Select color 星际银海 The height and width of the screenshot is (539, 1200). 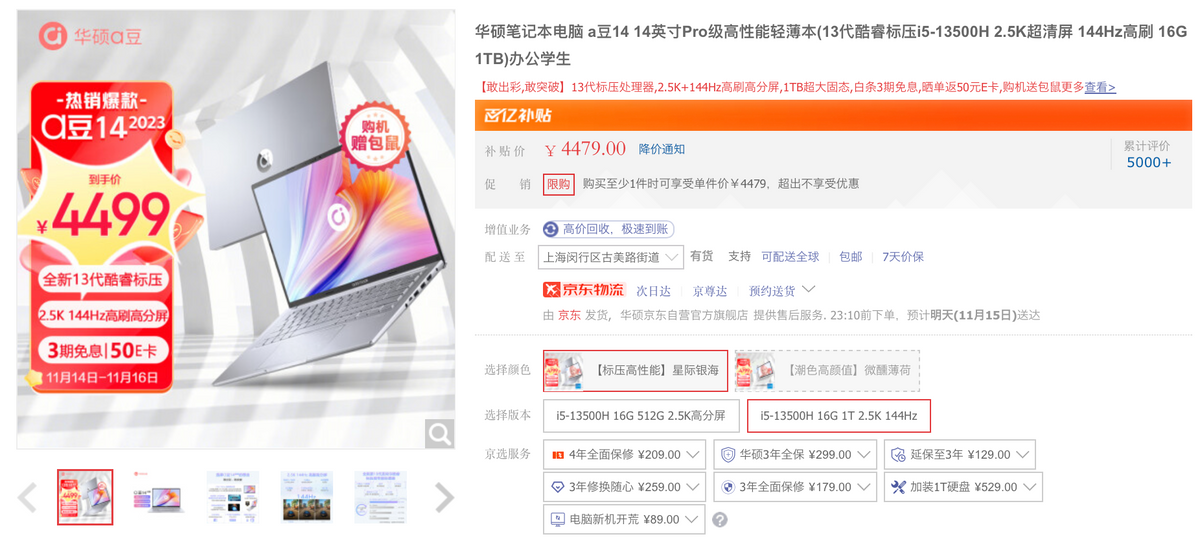(635, 370)
